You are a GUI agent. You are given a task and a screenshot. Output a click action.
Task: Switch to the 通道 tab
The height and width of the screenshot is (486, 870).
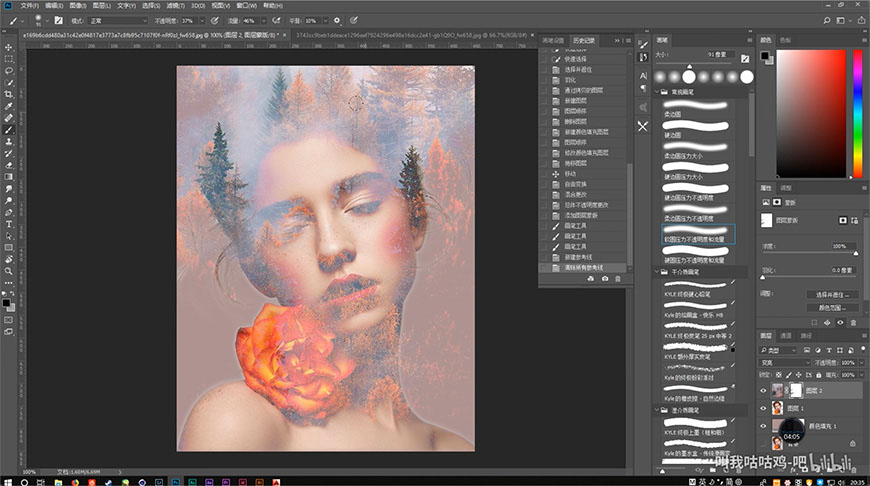pyautogui.click(x=787, y=335)
